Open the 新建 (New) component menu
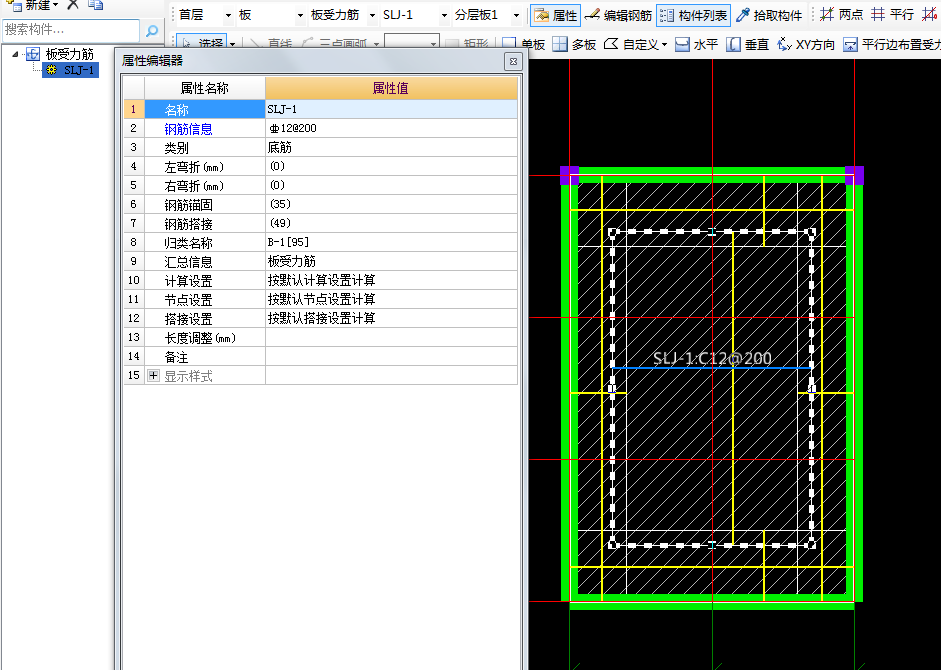Screen dimensions: 941x670 click(x=33, y=5)
